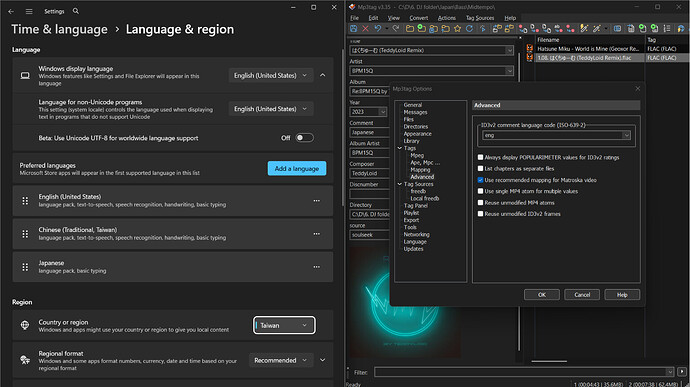Viewport: 690px width, 387px height.
Task: Open Language for non-Unicode programs dropdown
Action: coord(271,109)
